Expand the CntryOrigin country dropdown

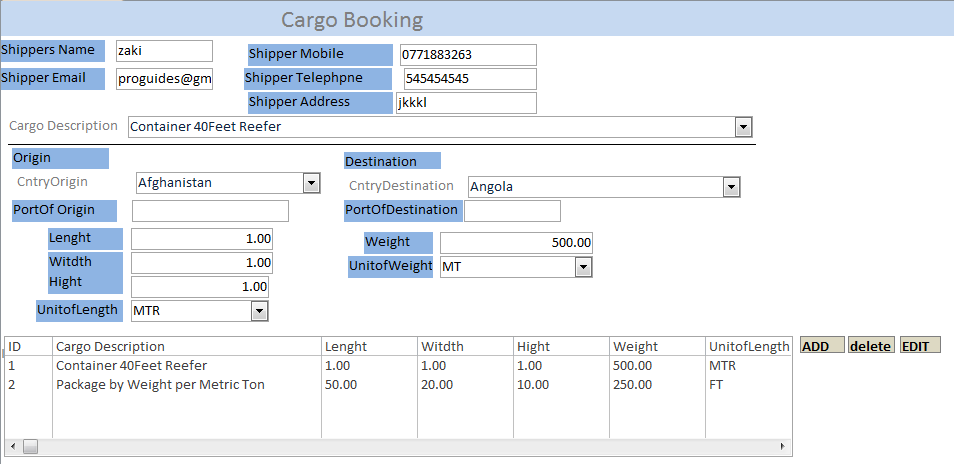[x=311, y=183]
